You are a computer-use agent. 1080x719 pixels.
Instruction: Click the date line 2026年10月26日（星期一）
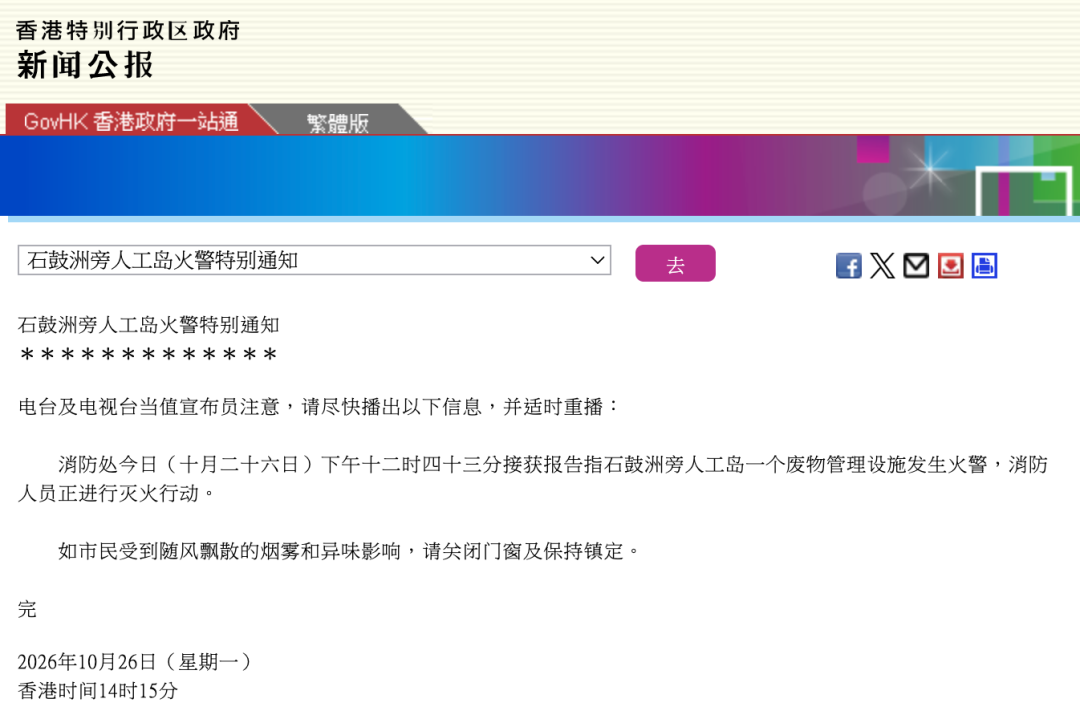pyautogui.click(x=135, y=662)
